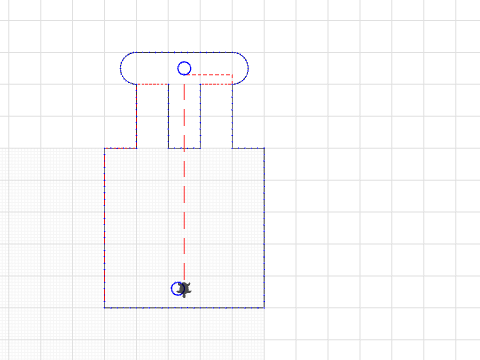Select the right side of the narrow center rectangle
Viewport: 480px width, 360px height.
click(200, 116)
